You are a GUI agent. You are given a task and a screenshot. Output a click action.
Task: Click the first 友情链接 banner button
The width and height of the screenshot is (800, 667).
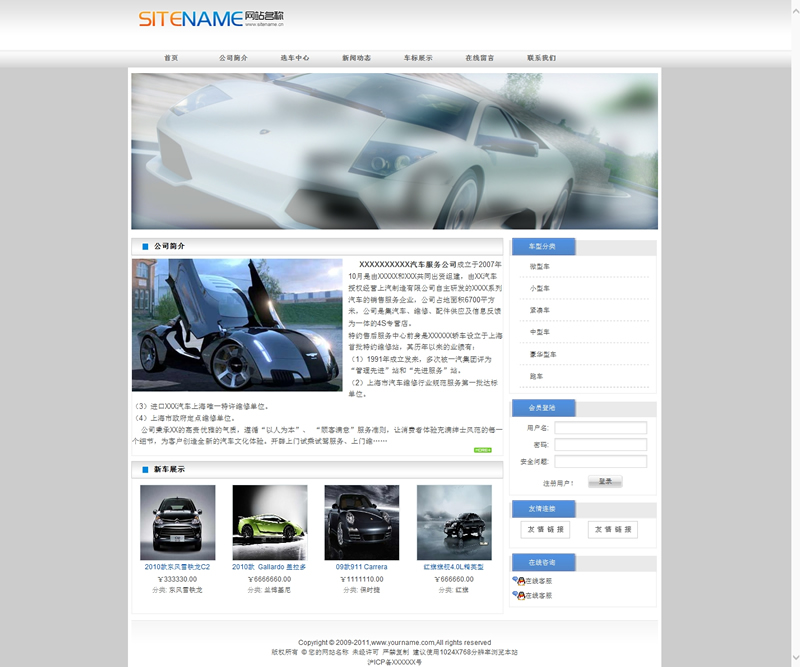tap(545, 529)
